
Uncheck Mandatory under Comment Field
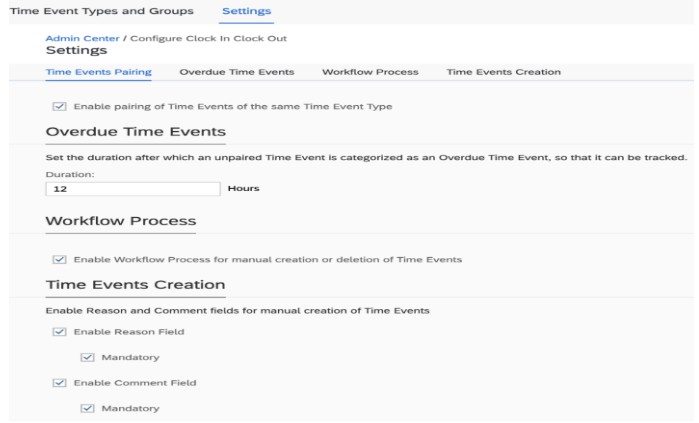tap(87, 408)
